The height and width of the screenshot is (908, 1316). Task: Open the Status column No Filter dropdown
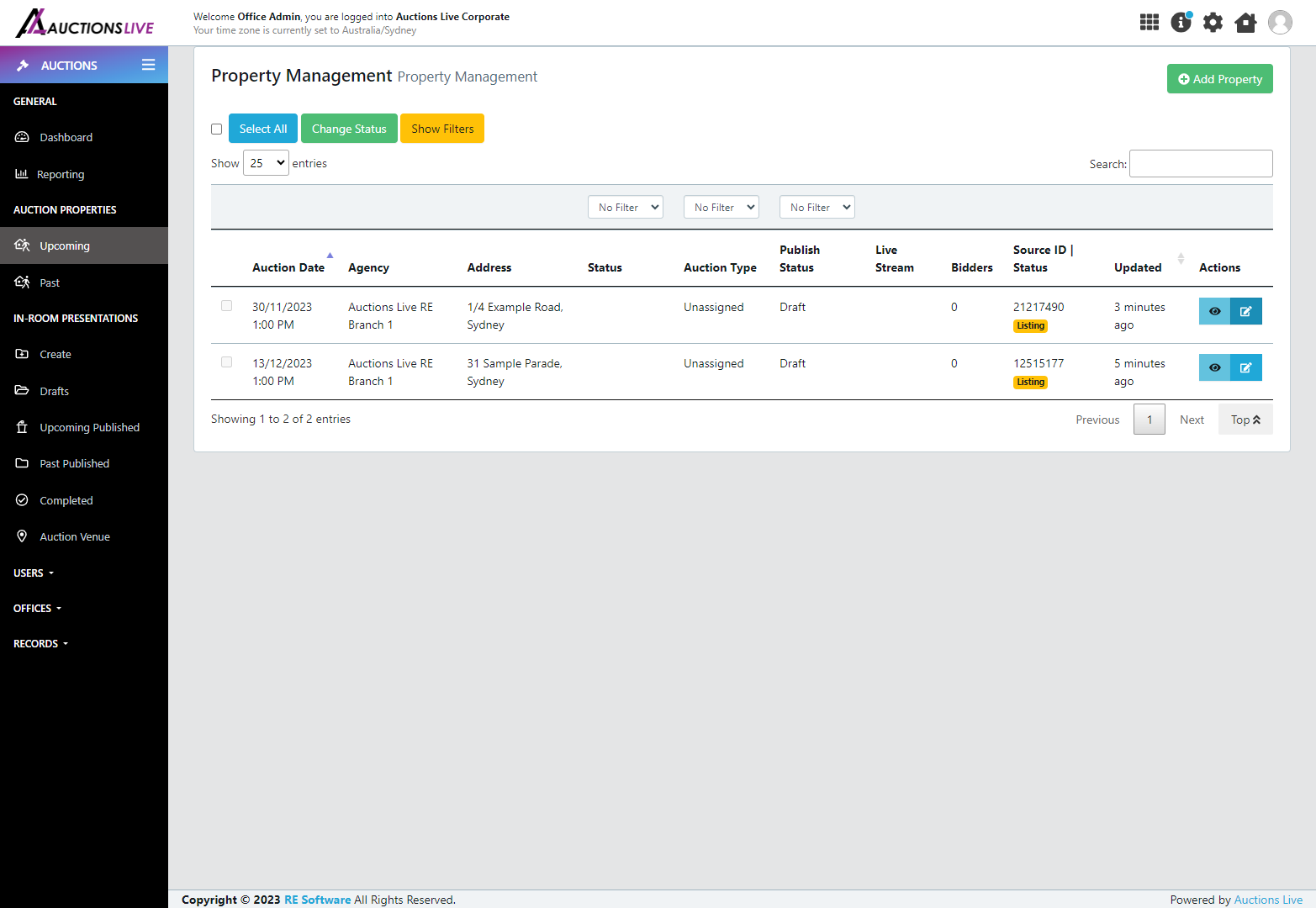pos(626,207)
